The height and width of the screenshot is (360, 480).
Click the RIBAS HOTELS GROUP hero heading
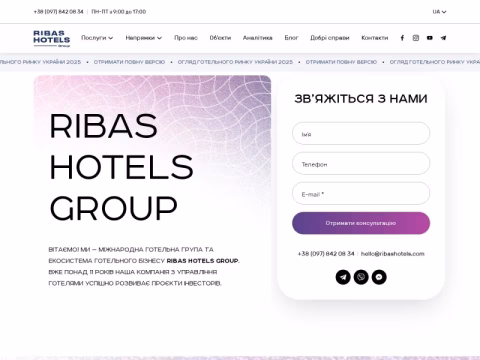click(121, 167)
